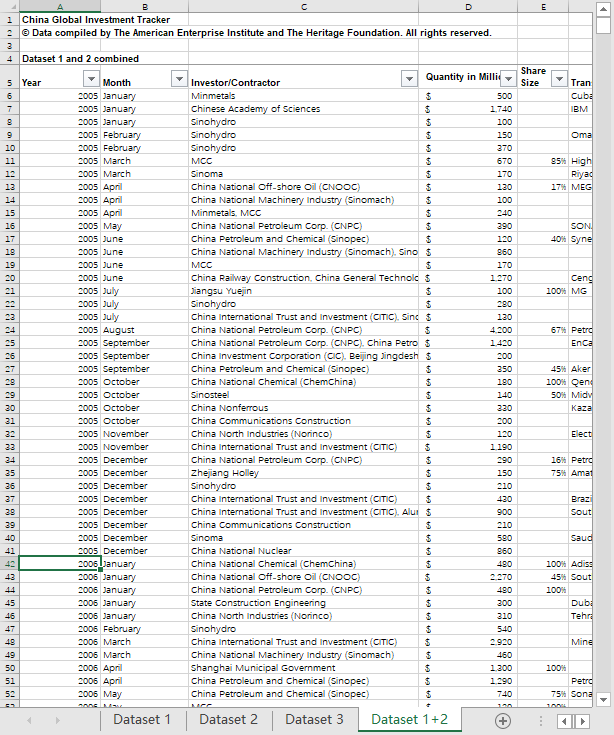This screenshot has height=735, width=614.
Task: Click the Minmetals investor cell
Action: point(304,96)
